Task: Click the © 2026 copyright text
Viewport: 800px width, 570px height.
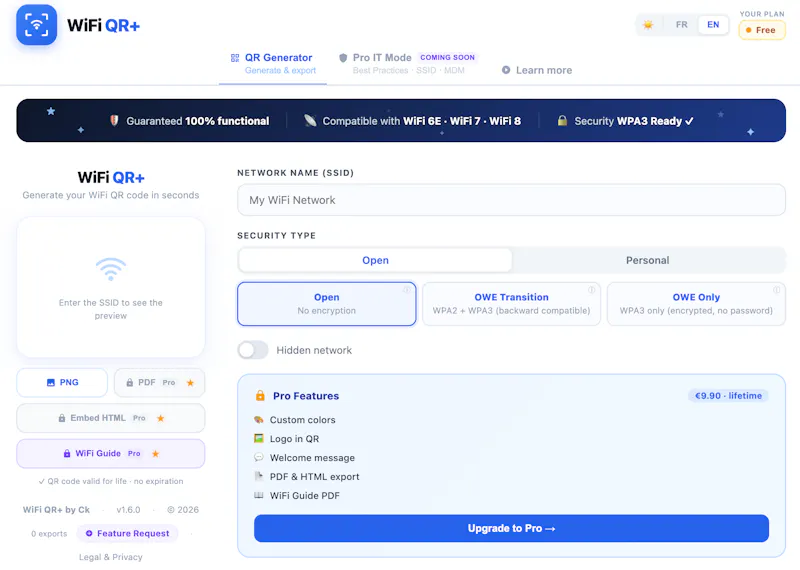Action: coord(183,509)
